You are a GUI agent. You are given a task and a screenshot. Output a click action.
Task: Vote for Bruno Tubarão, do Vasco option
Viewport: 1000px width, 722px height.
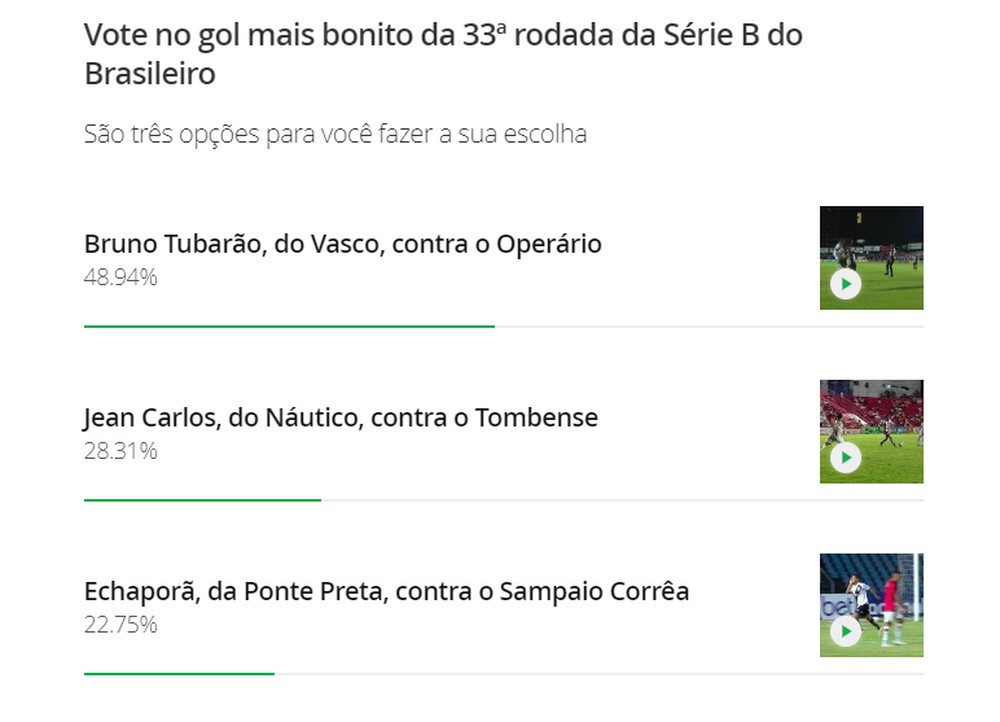point(342,244)
